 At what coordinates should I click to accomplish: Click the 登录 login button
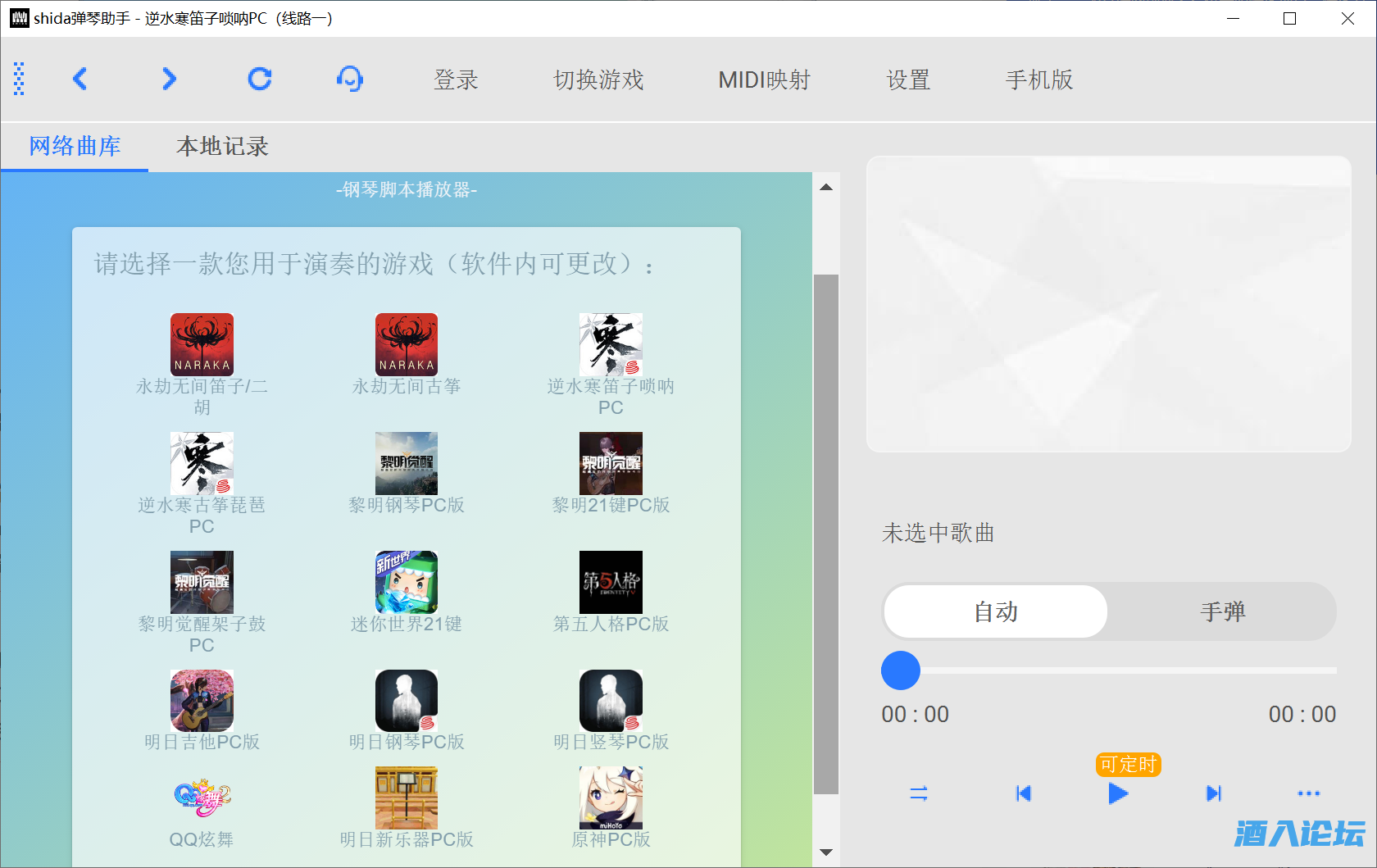point(456,80)
